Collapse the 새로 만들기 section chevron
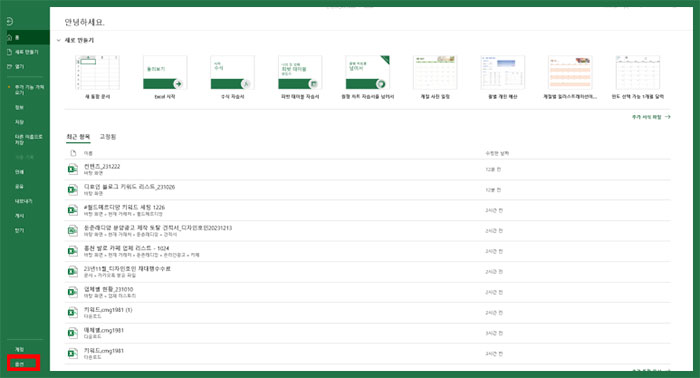This screenshot has width=700, height=378. point(58,40)
